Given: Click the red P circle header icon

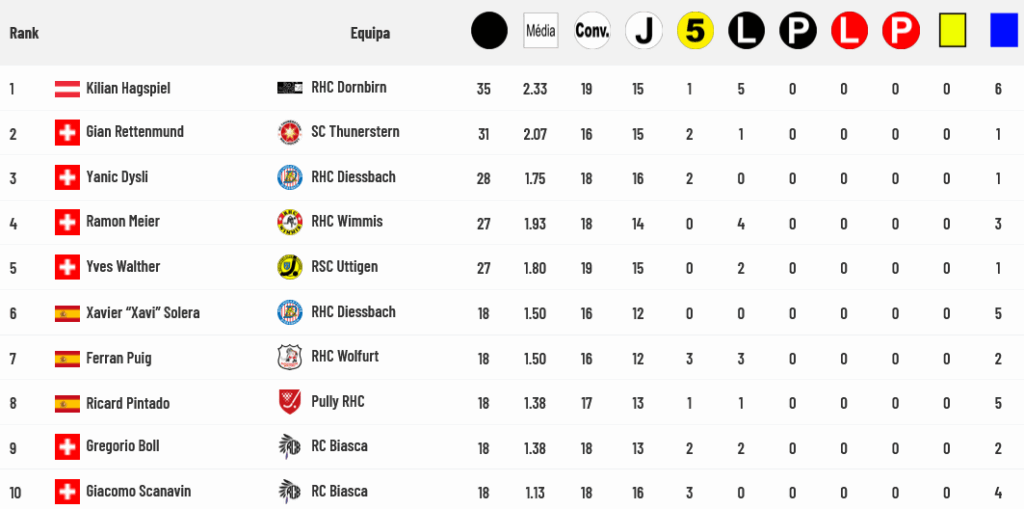Looking at the screenshot, I should (x=900, y=31).
